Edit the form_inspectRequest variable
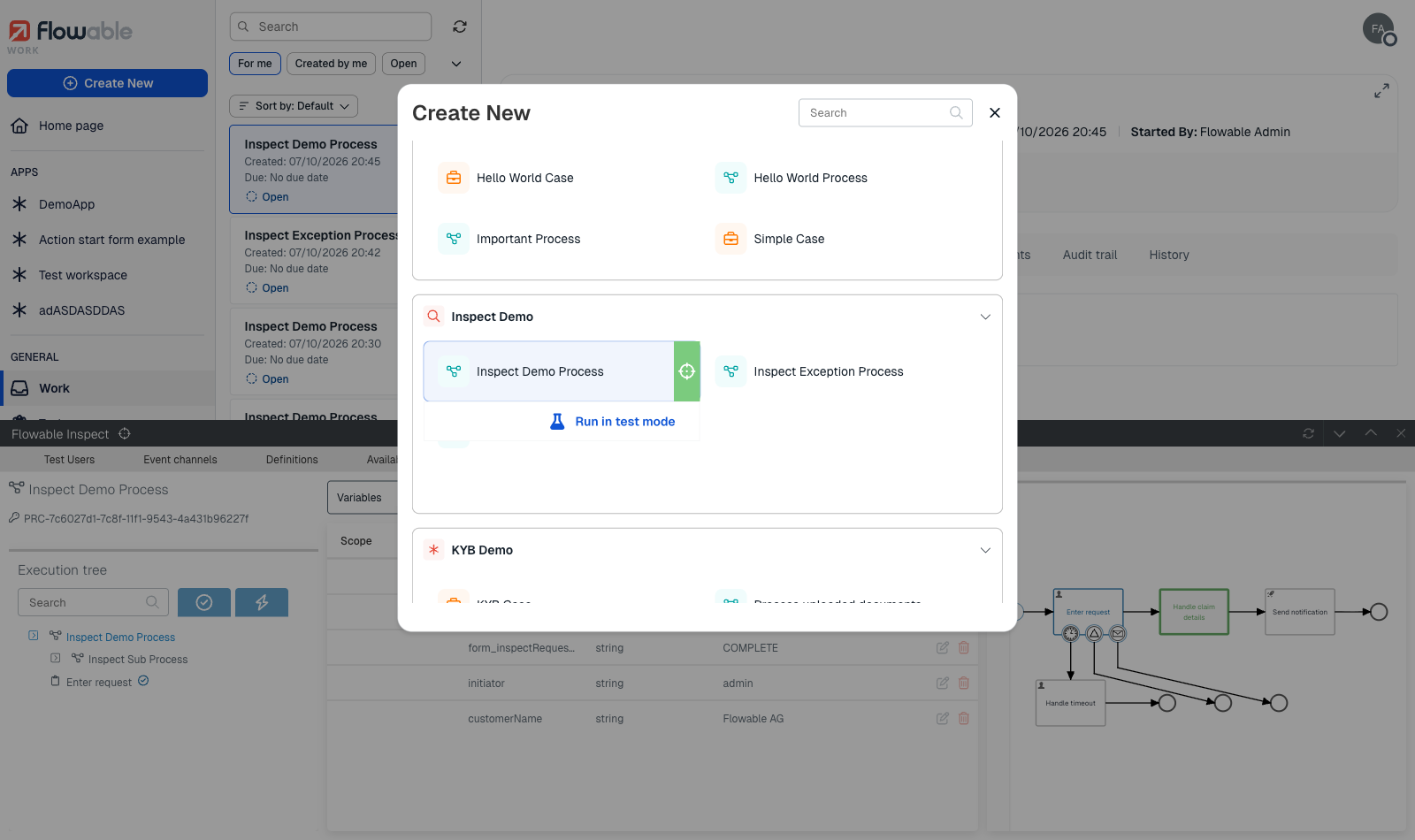1415x840 pixels. [943, 647]
